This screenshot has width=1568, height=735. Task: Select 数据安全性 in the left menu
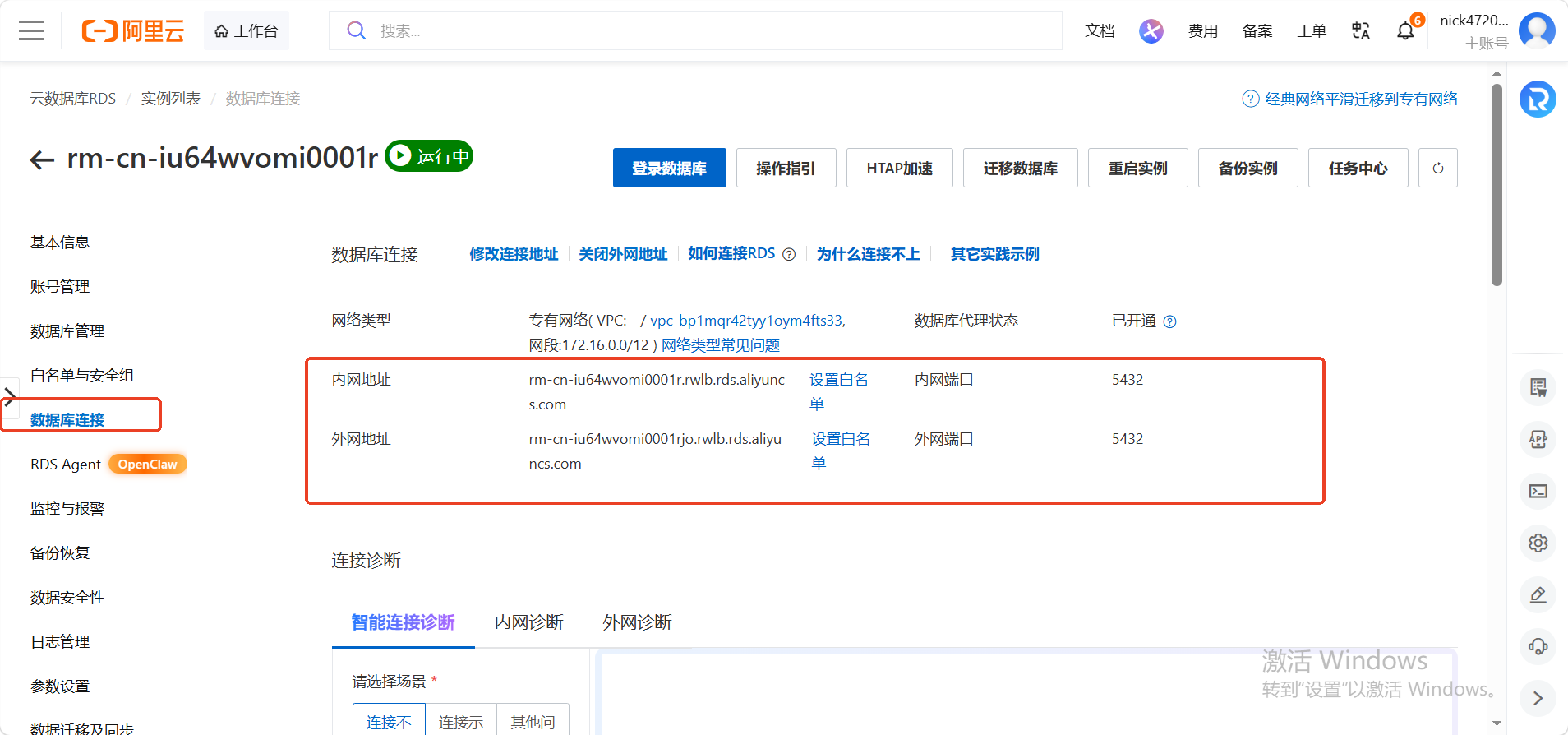tap(67, 598)
